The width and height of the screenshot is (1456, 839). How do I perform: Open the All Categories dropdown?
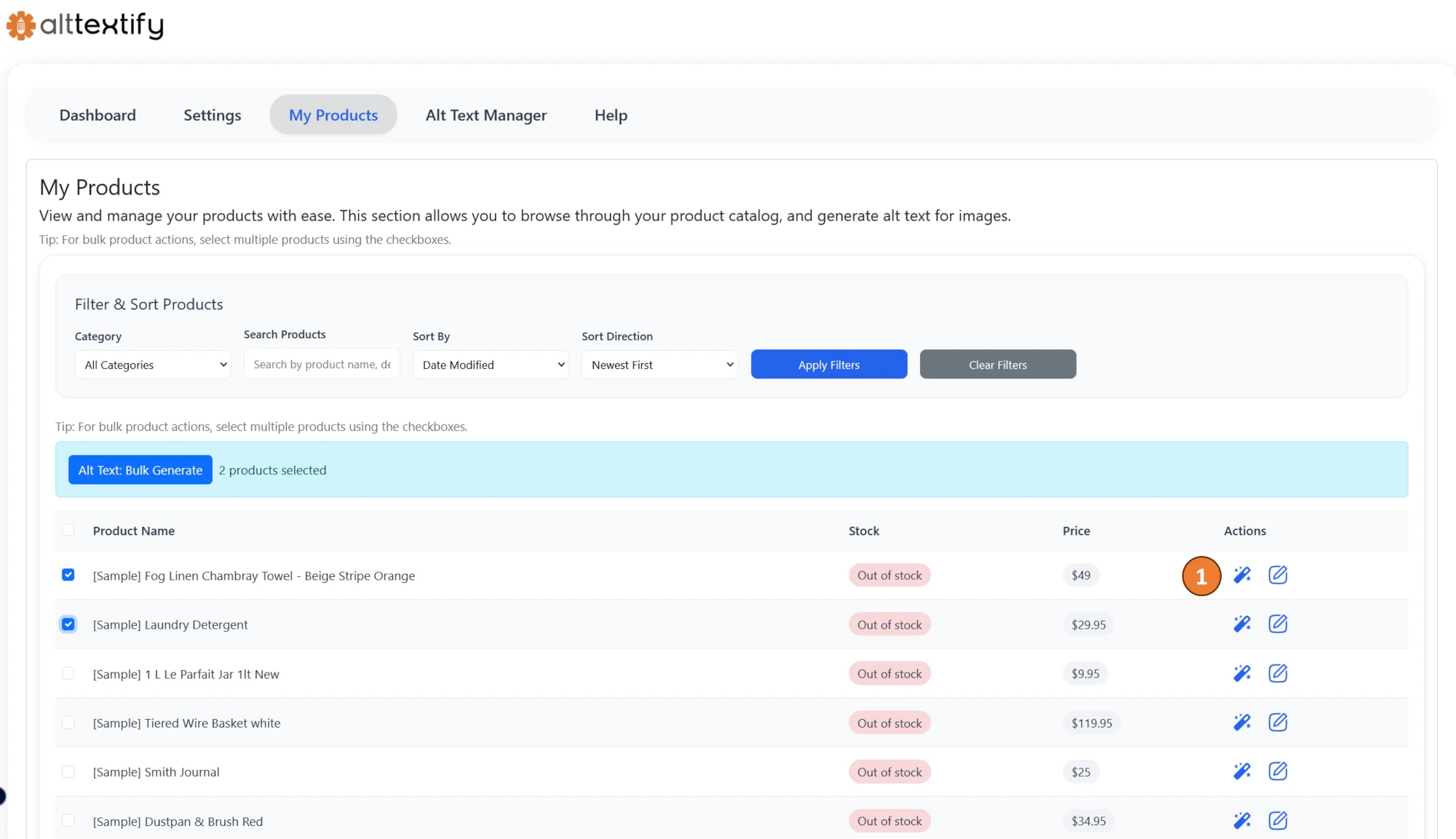pos(153,364)
